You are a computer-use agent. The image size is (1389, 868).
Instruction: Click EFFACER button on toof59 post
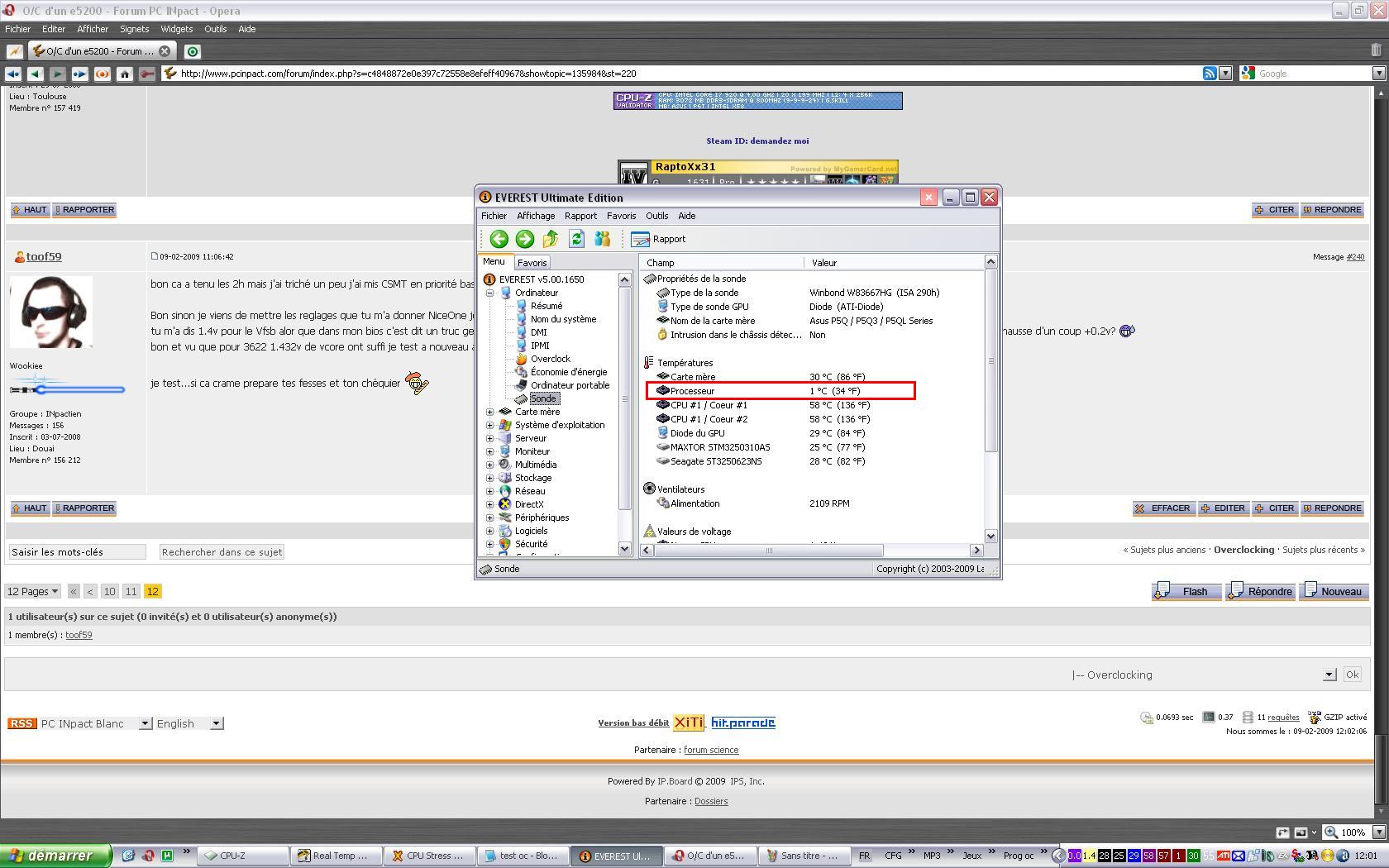pyautogui.click(x=1162, y=508)
